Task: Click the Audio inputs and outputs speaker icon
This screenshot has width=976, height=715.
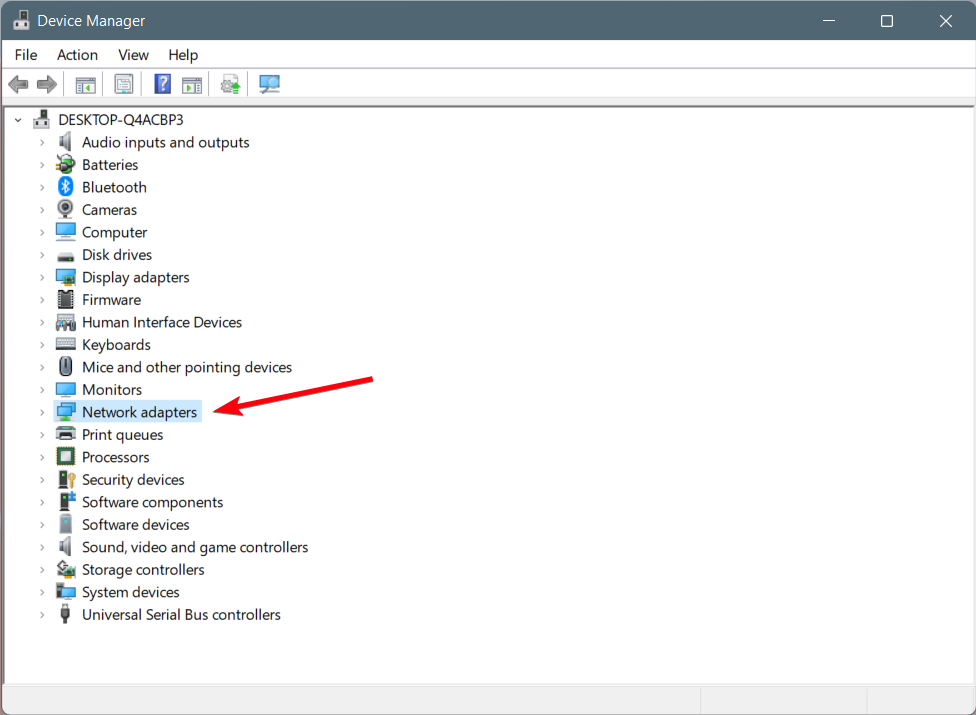Action: click(x=65, y=142)
